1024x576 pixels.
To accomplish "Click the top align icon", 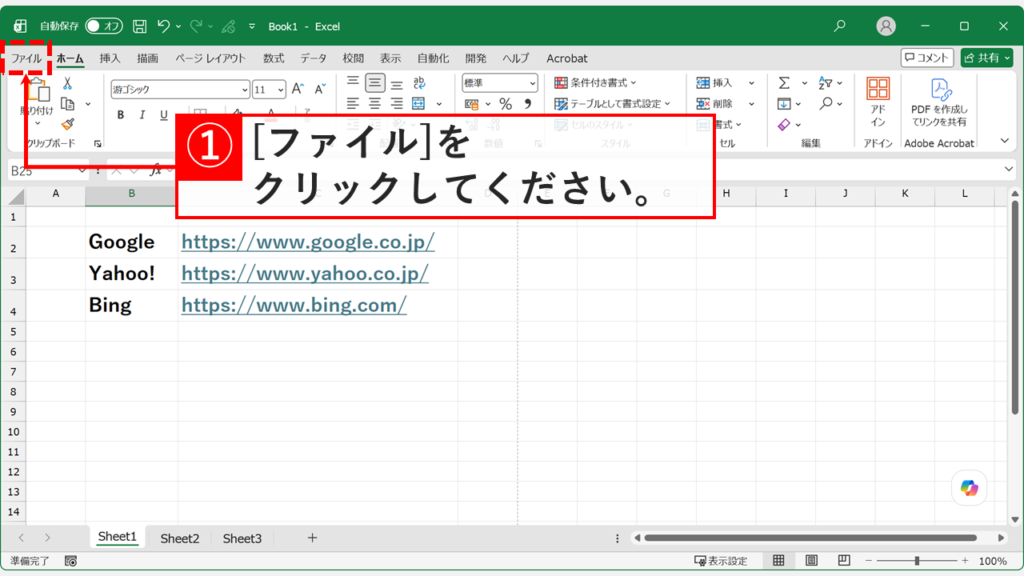I will pyautogui.click(x=353, y=82).
